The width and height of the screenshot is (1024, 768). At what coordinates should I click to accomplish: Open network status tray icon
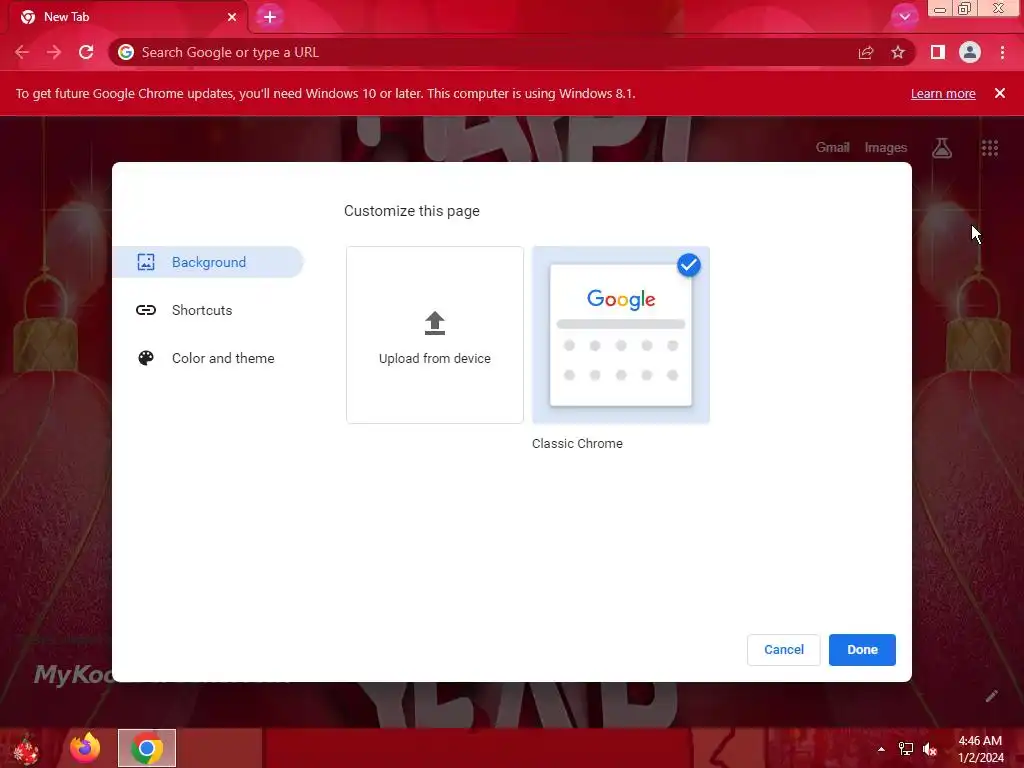tap(906, 749)
